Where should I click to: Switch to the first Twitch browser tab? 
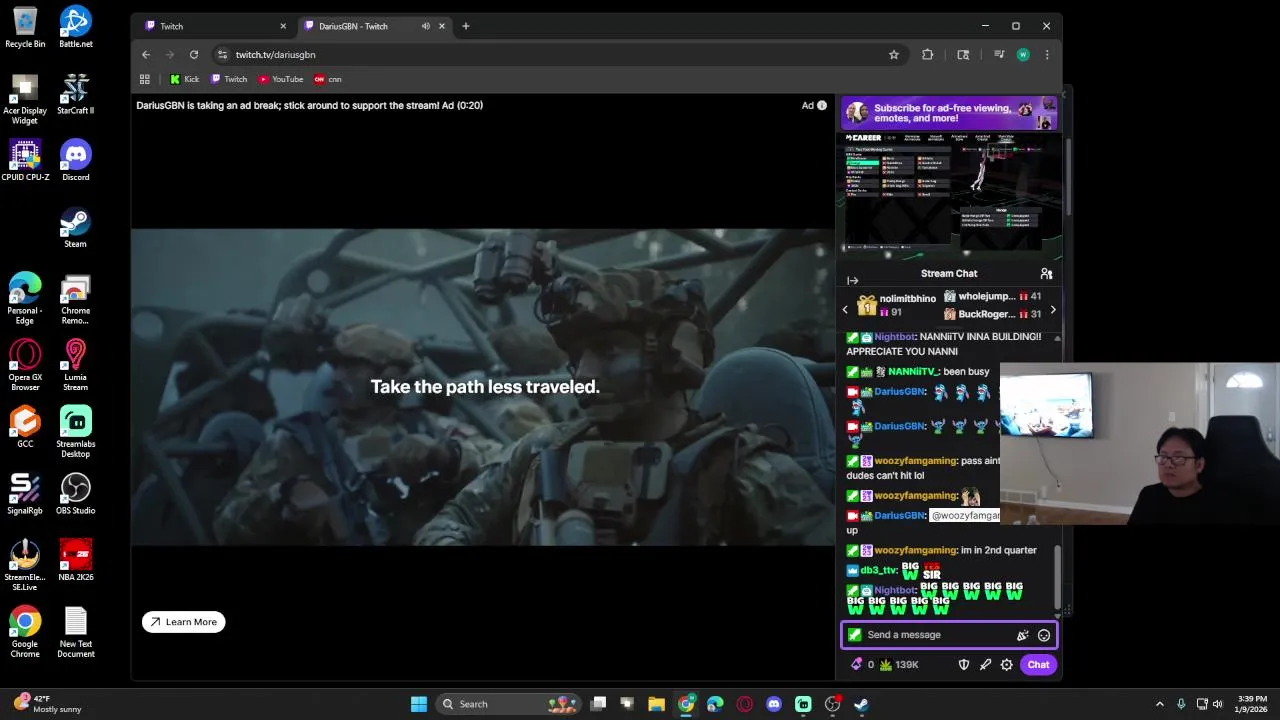coord(215,26)
